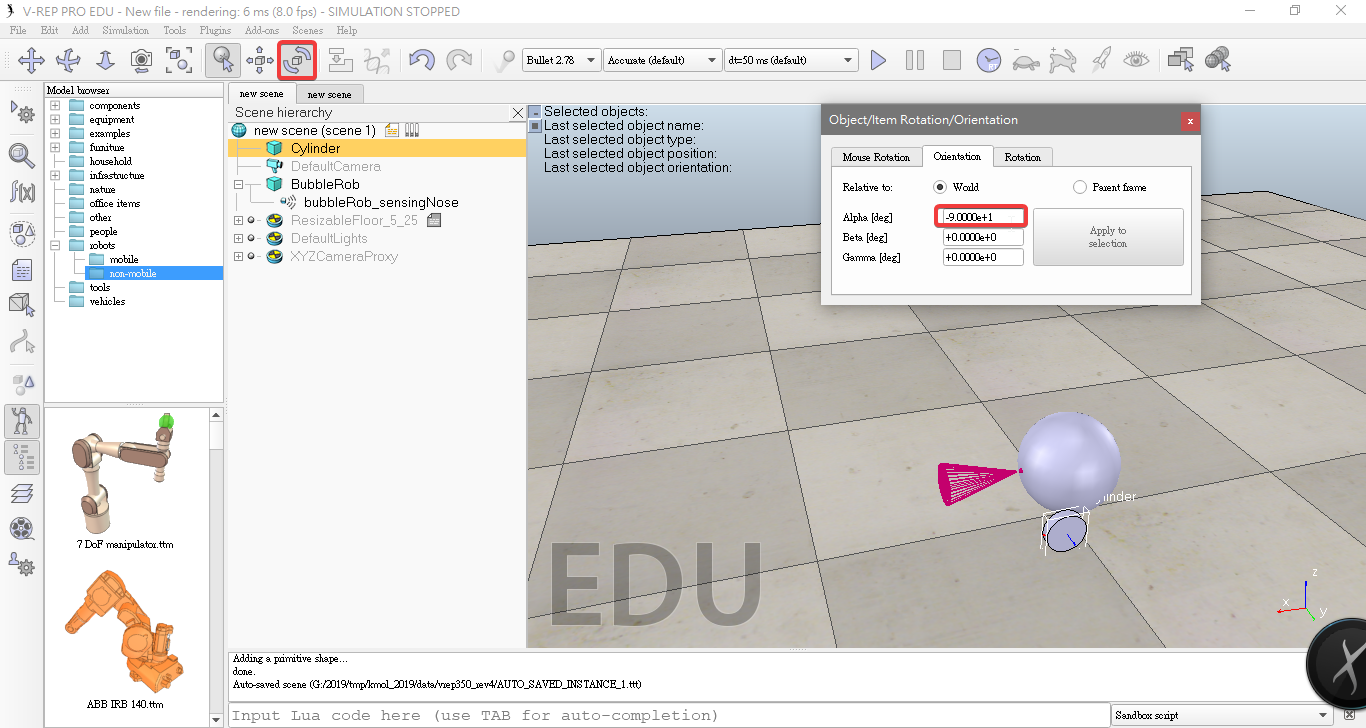This screenshot has width=1366, height=728.
Task: Open the Plugins menu
Action: [x=215, y=31]
